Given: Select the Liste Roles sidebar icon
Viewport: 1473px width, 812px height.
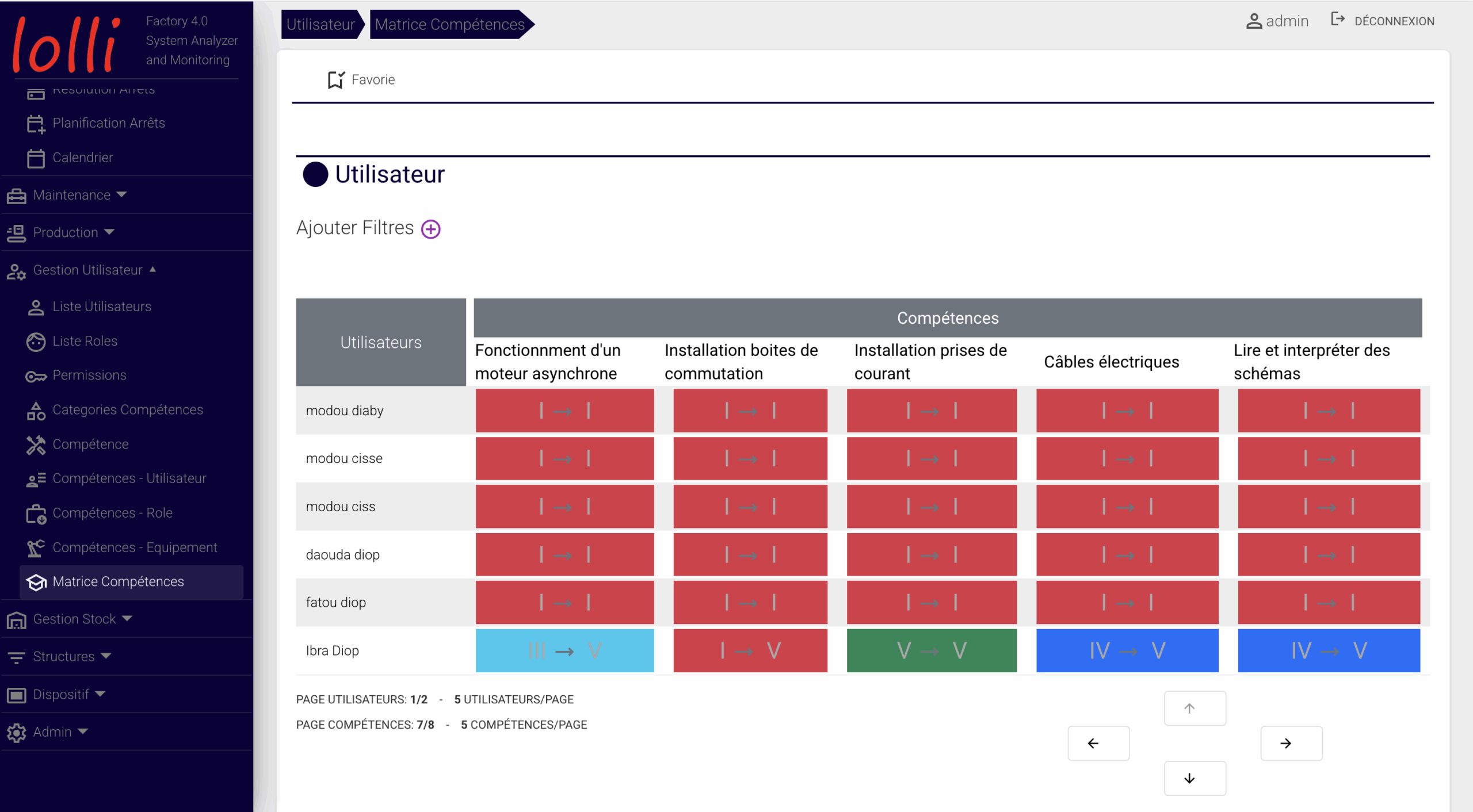Looking at the screenshot, I should (36, 341).
